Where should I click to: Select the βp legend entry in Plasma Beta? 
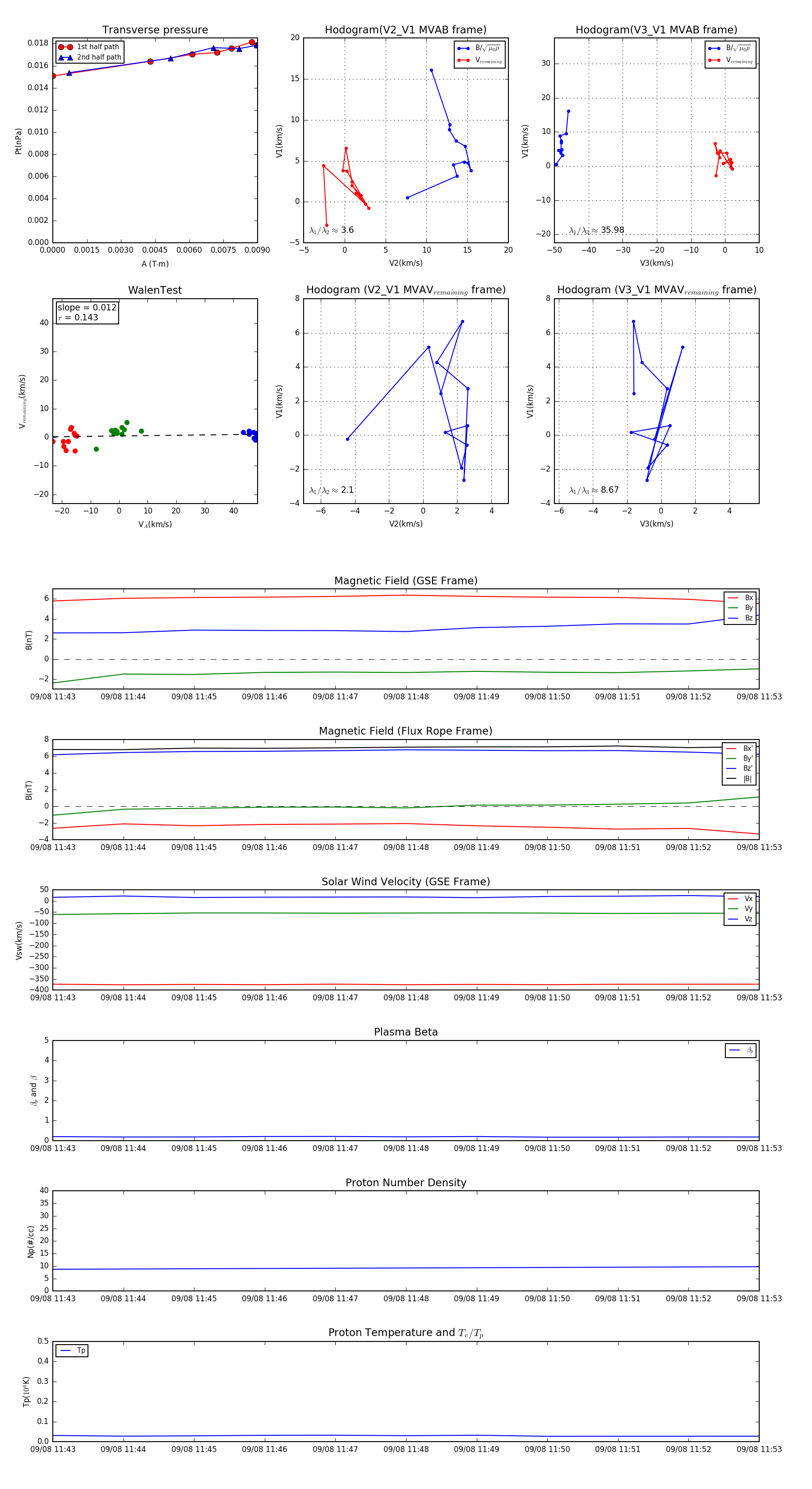[x=741, y=1050]
